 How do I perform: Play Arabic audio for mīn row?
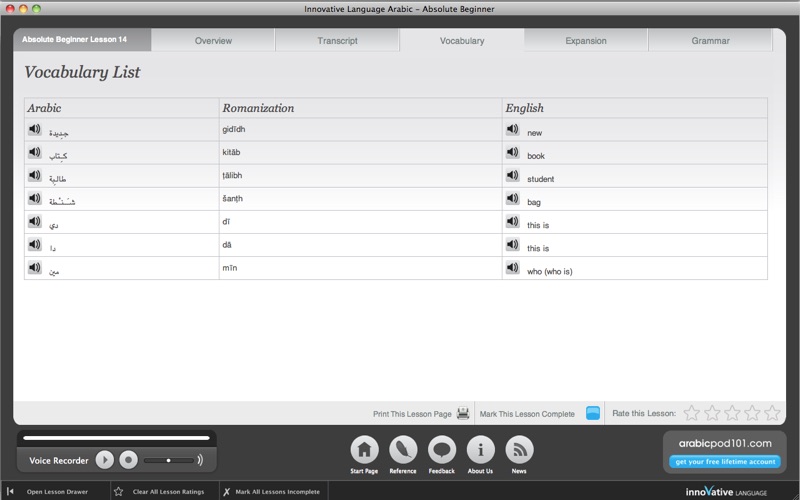click(35, 267)
